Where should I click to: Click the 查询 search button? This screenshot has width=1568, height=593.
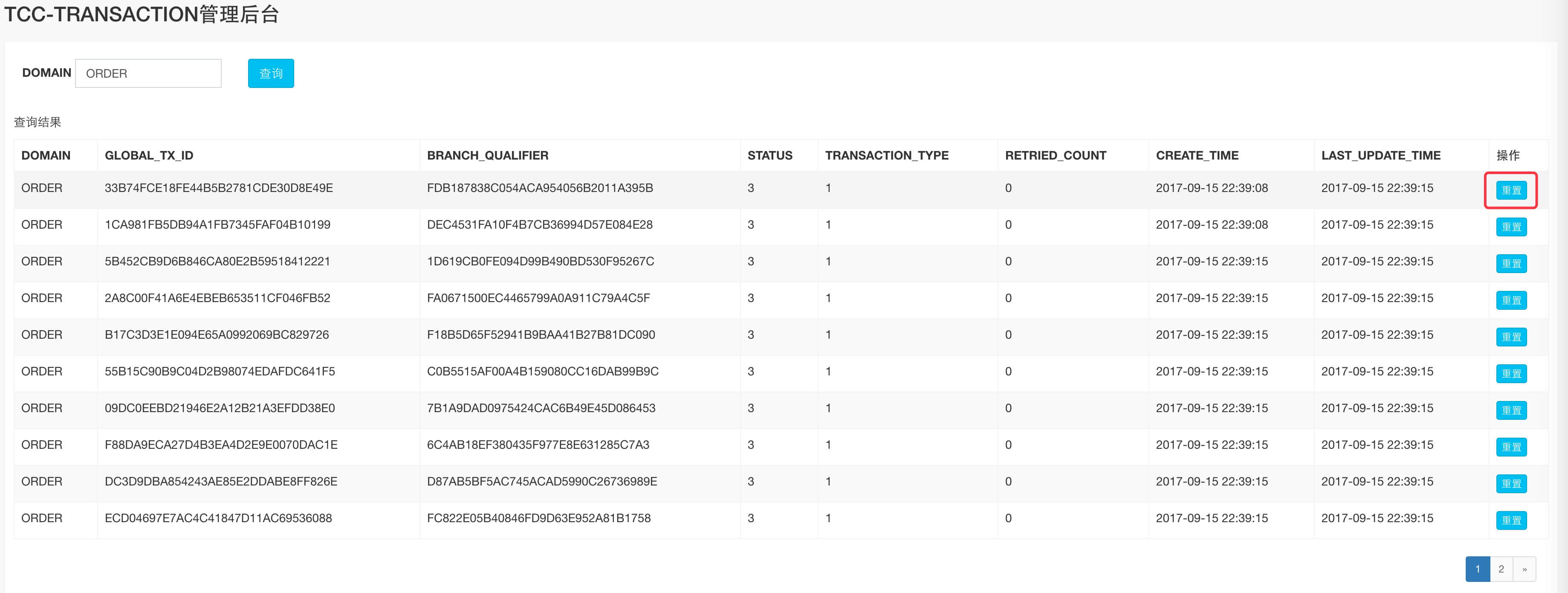(x=271, y=73)
